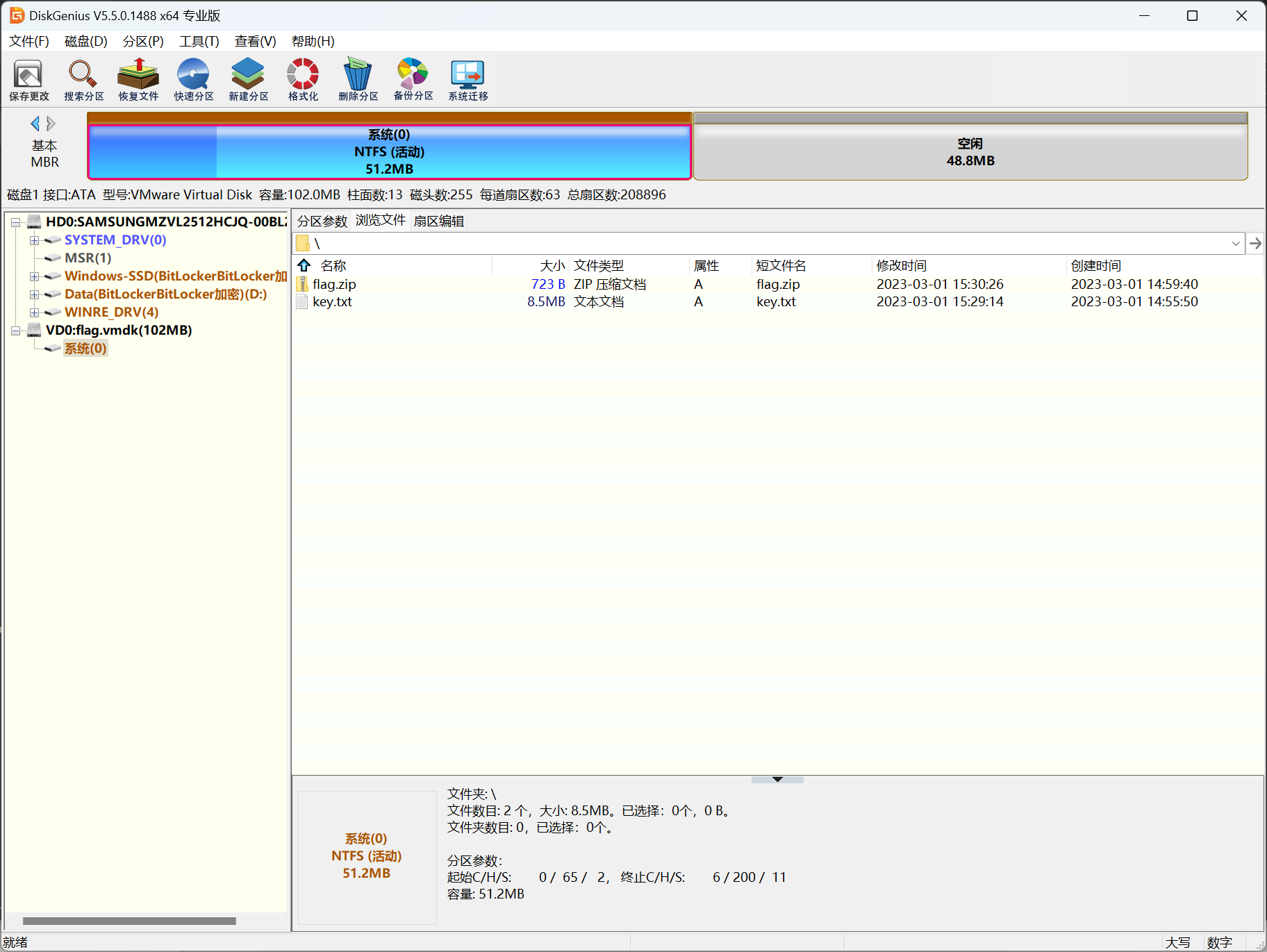Click the VD0 virtual disk icon in tree
The height and width of the screenshot is (952, 1267).
[x=34, y=331]
